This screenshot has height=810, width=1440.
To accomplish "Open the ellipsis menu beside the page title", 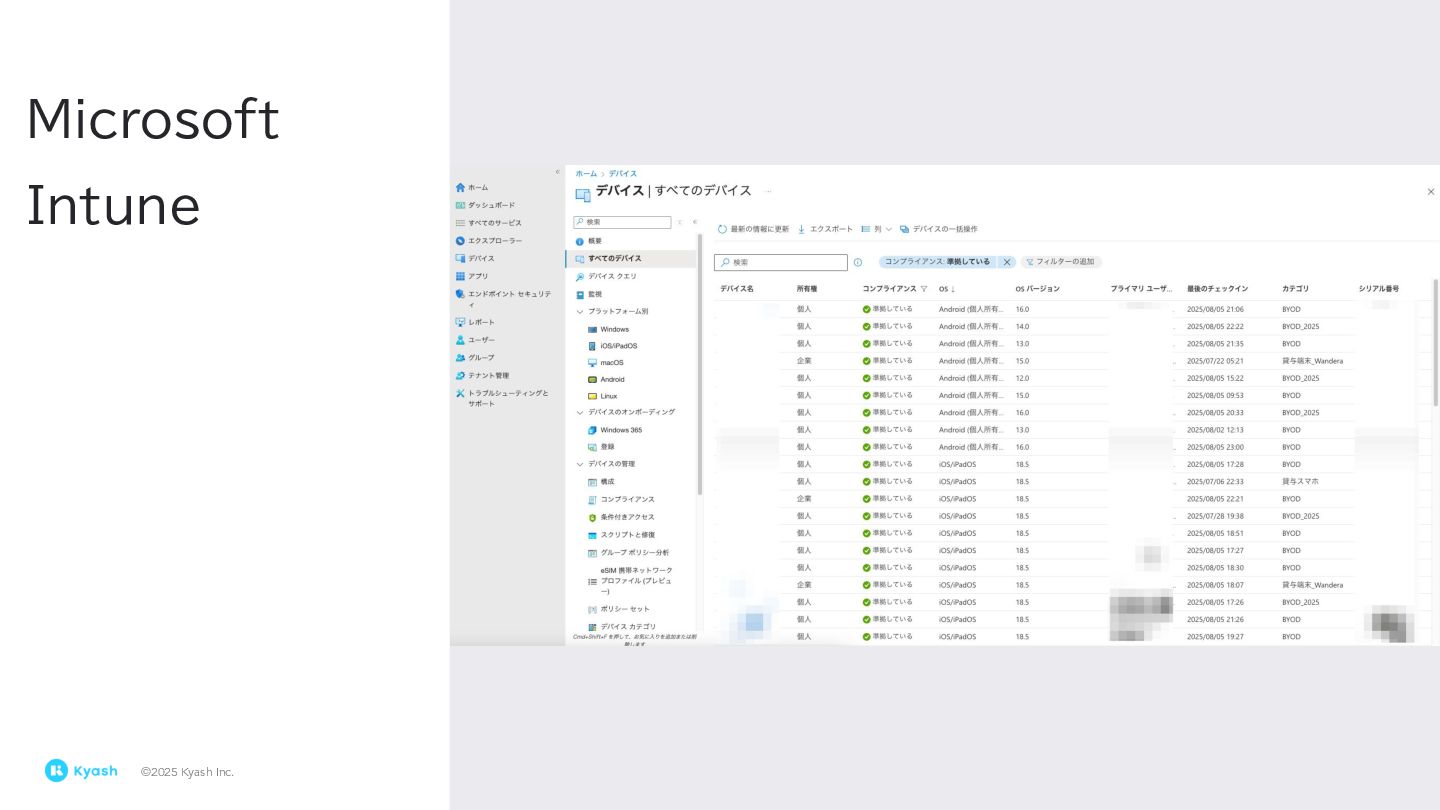I will [768, 191].
